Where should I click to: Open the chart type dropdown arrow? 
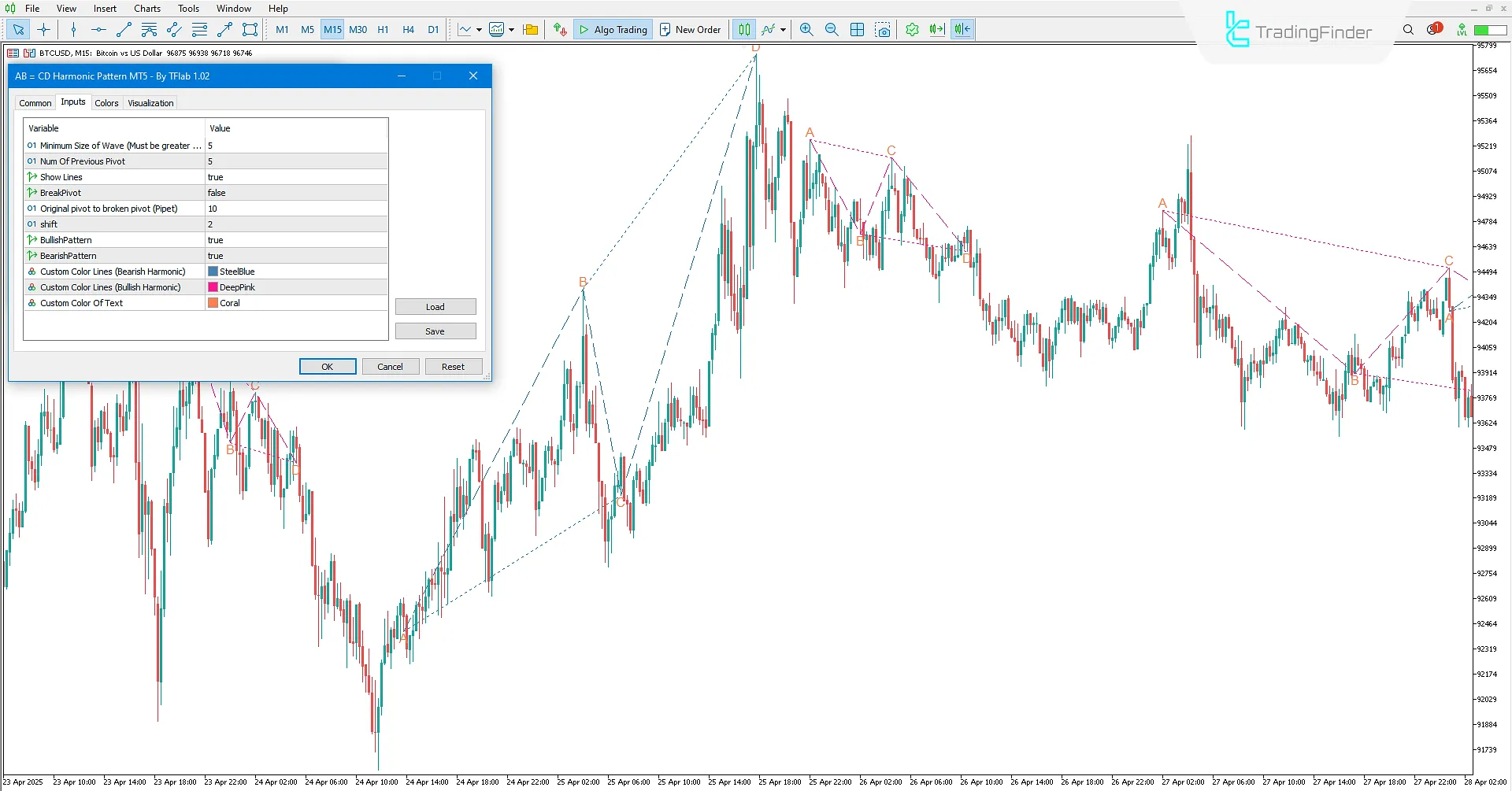click(480, 30)
